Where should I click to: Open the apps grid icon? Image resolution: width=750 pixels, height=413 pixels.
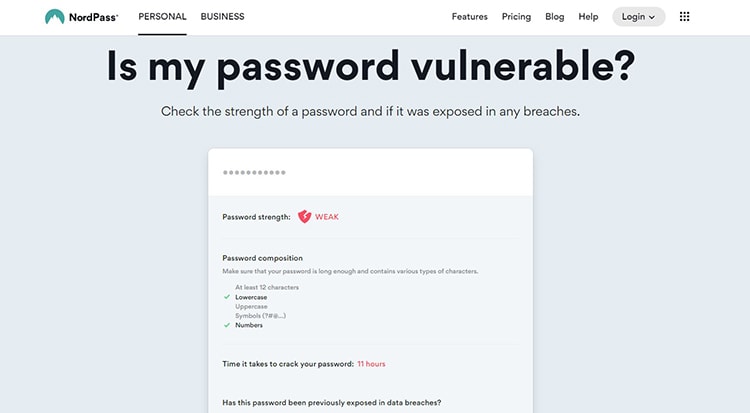(684, 17)
